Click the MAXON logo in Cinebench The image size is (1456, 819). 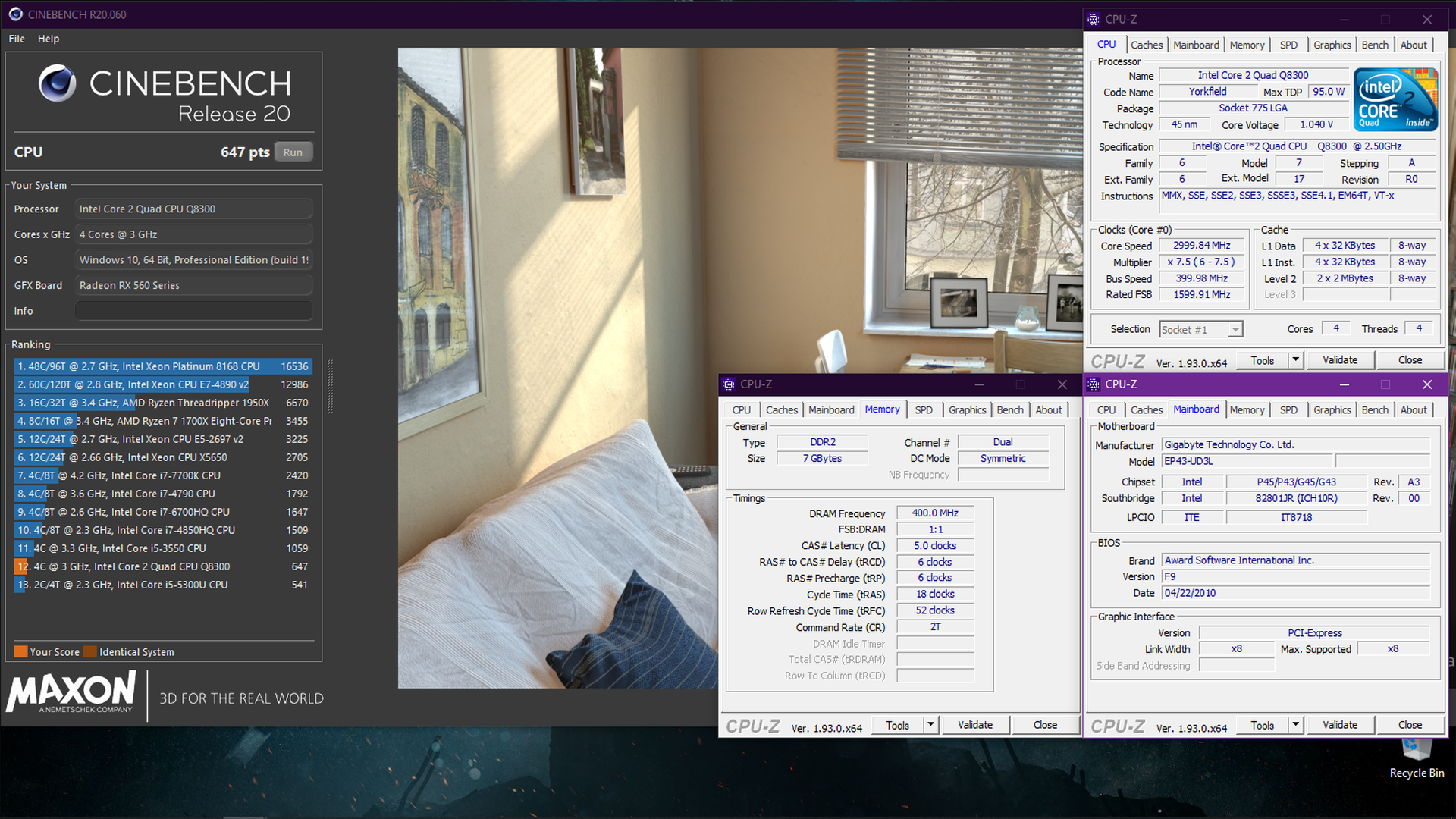(71, 692)
